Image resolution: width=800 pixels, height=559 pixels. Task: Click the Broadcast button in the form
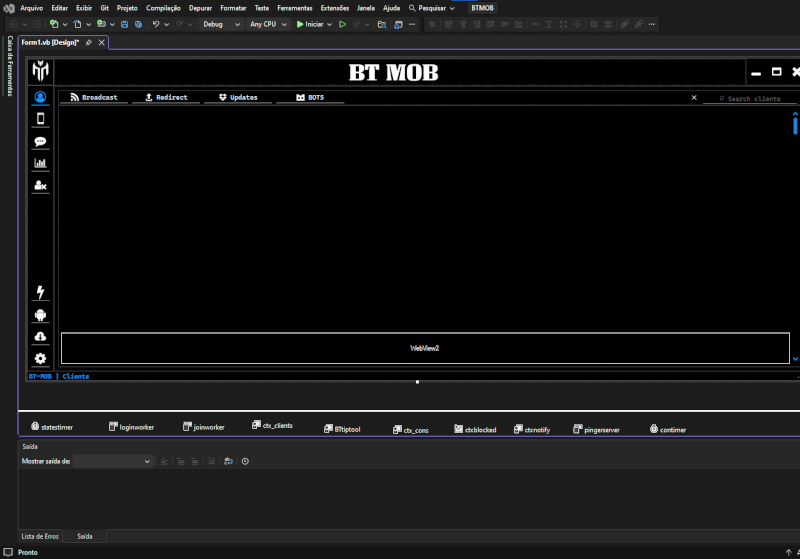(x=94, y=97)
